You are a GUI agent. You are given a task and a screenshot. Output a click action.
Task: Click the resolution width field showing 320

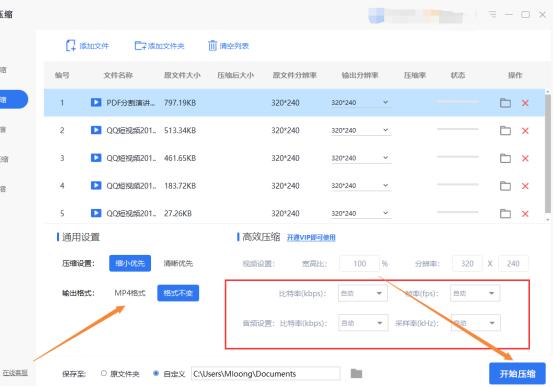[x=467, y=263]
